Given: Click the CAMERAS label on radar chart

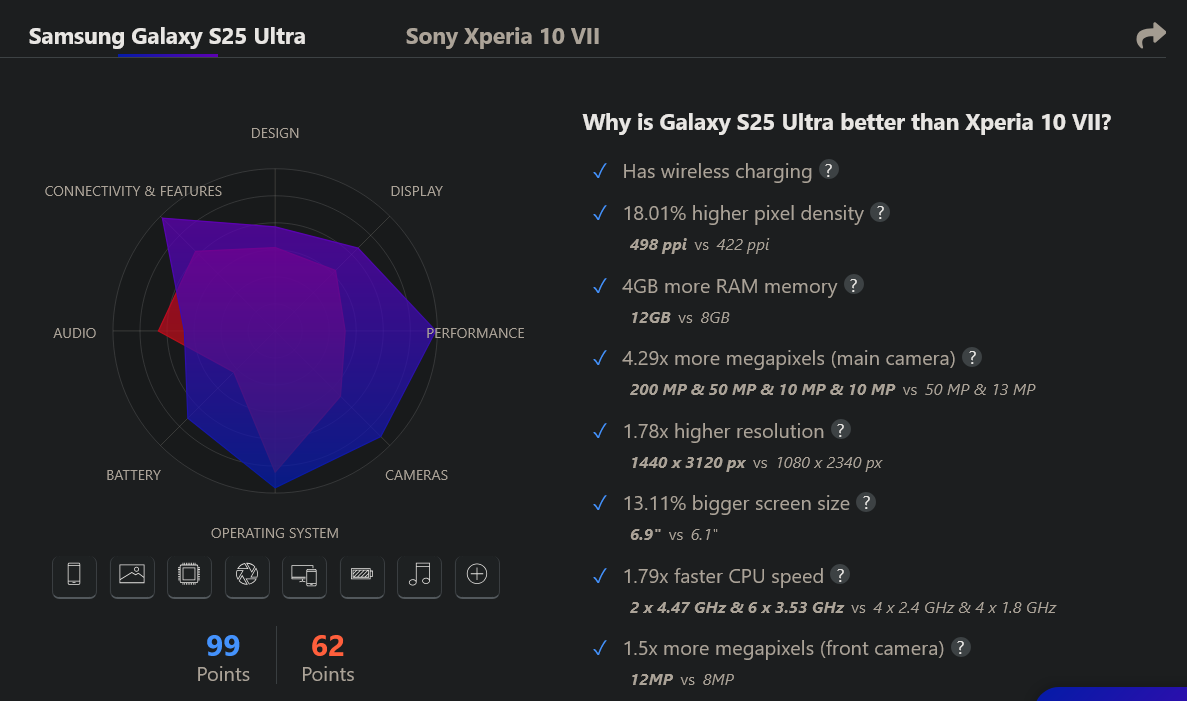Looking at the screenshot, I should coord(416,475).
